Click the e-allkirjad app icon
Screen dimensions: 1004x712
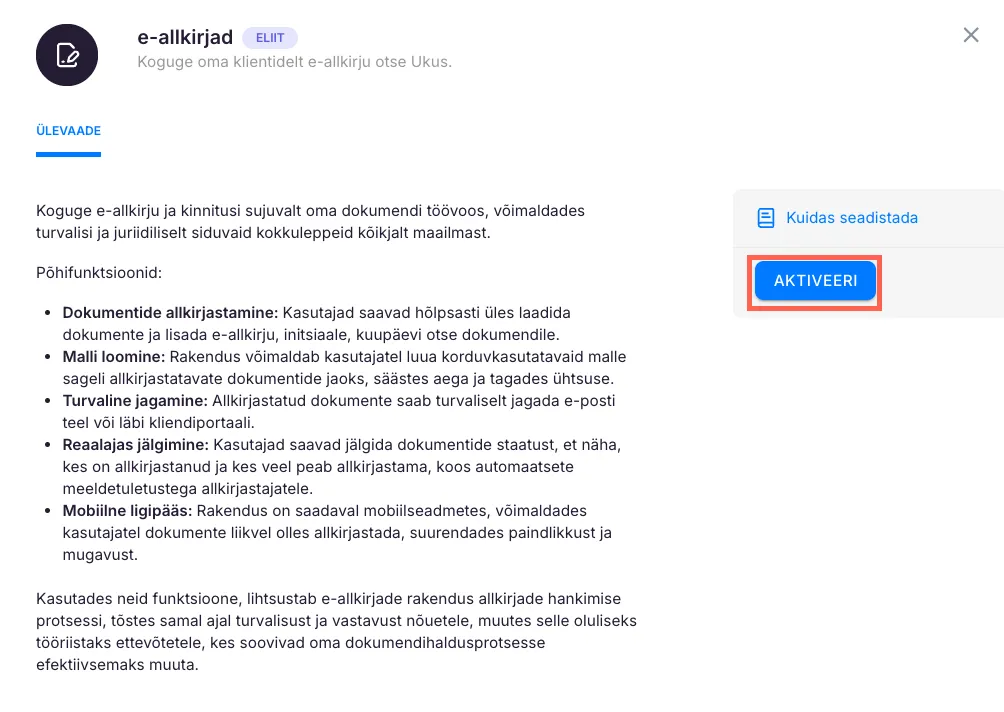[x=67, y=55]
